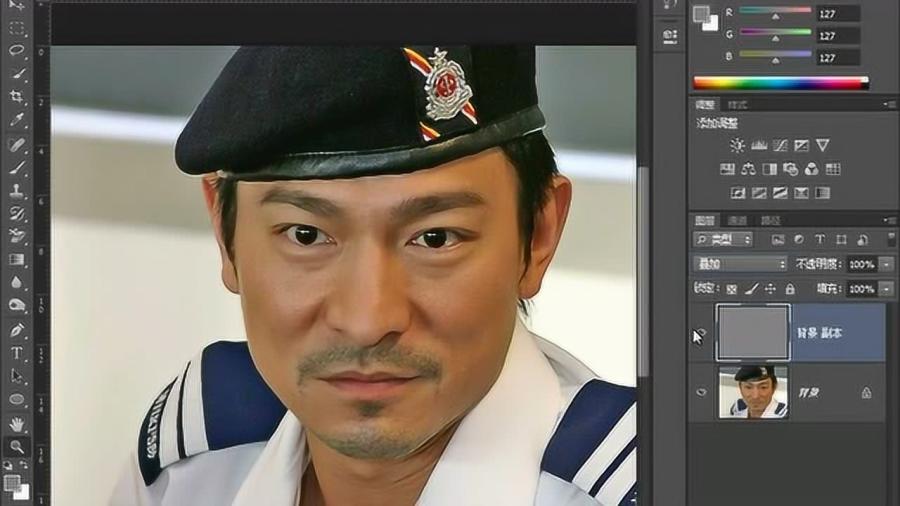Click the Levels adjustment icon
This screenshot has width=900, height=506.
(758, 145)
